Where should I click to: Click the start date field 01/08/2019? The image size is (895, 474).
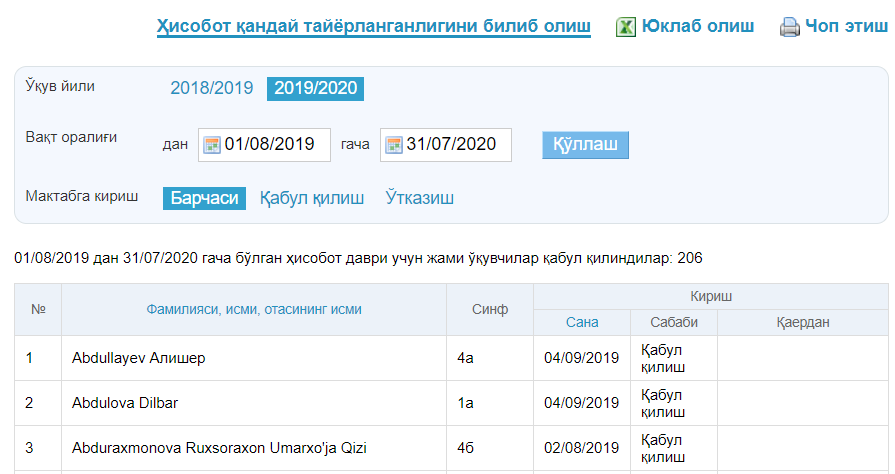pos(272,145)
